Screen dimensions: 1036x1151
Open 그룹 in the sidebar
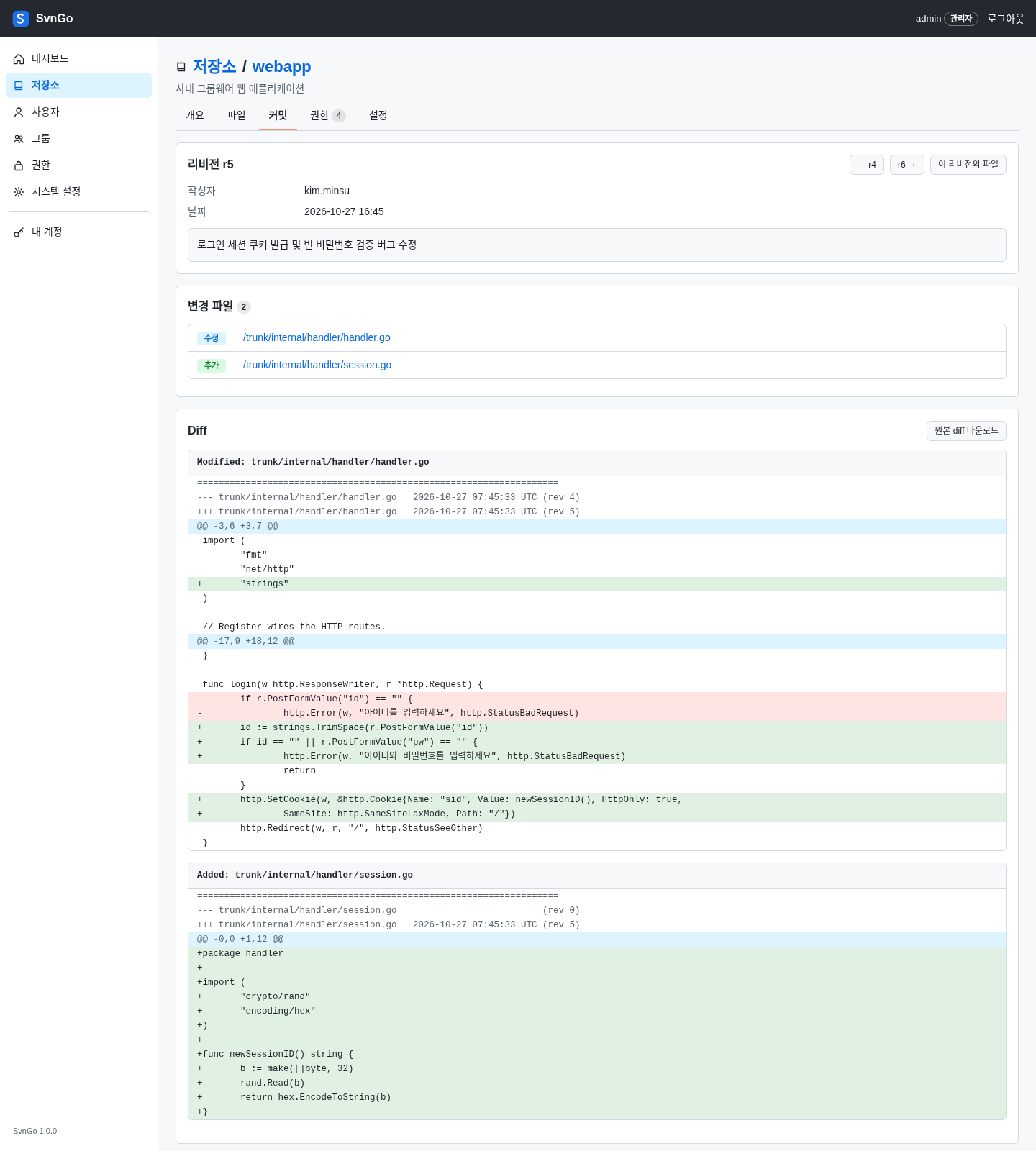pos(79,139)
